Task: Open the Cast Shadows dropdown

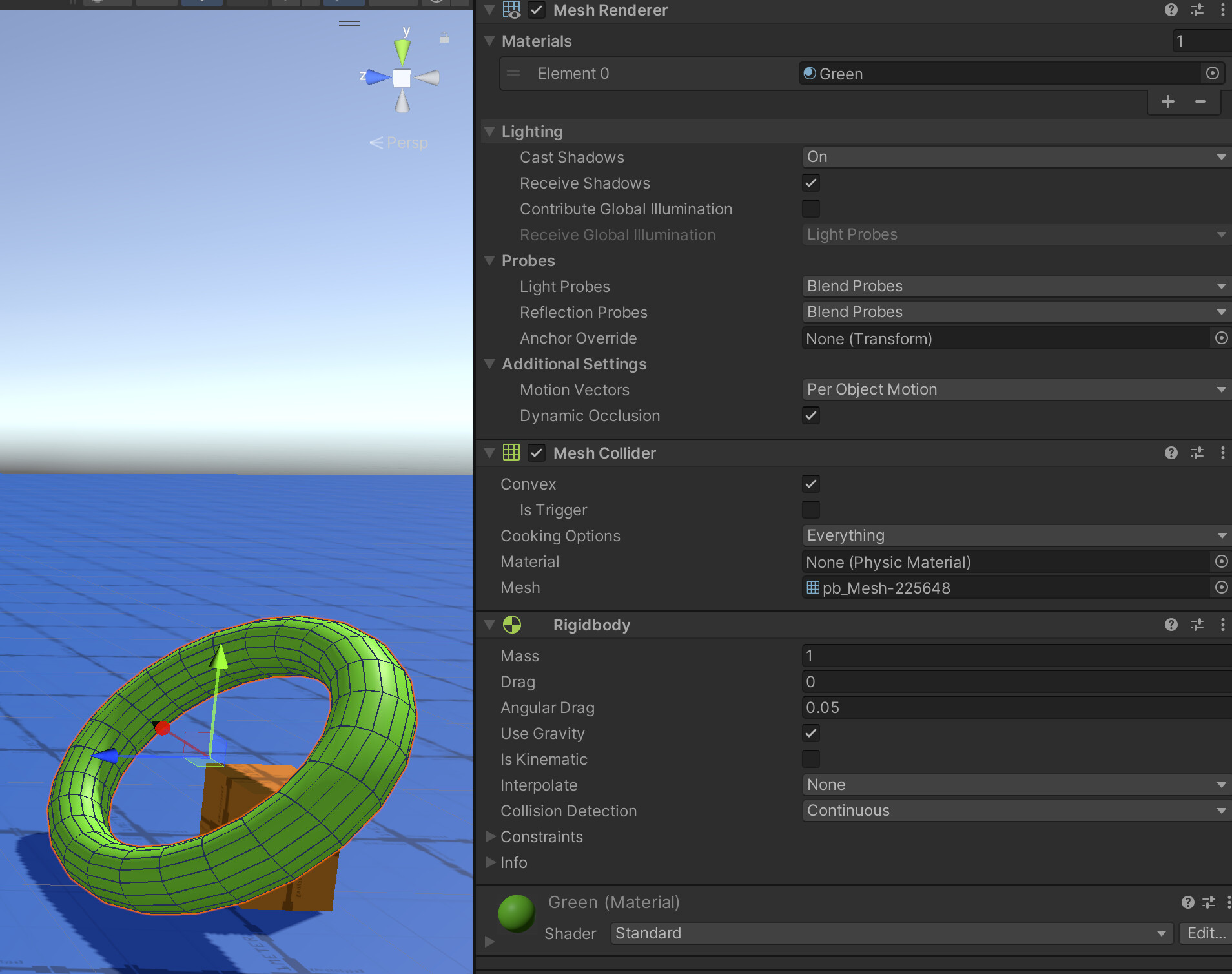Action: pyautogui.click(x=1014, y=157)
